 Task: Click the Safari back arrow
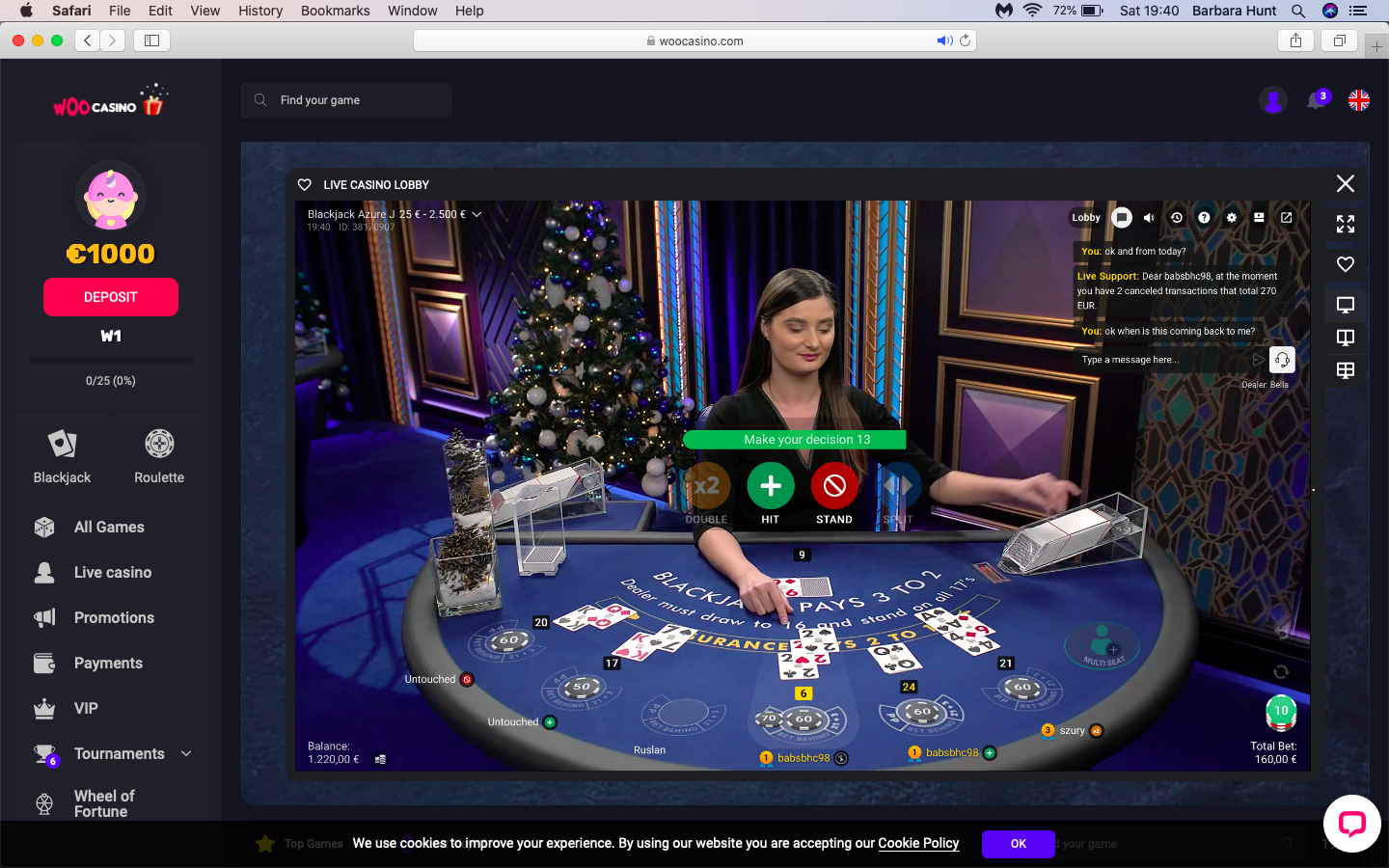88,41
